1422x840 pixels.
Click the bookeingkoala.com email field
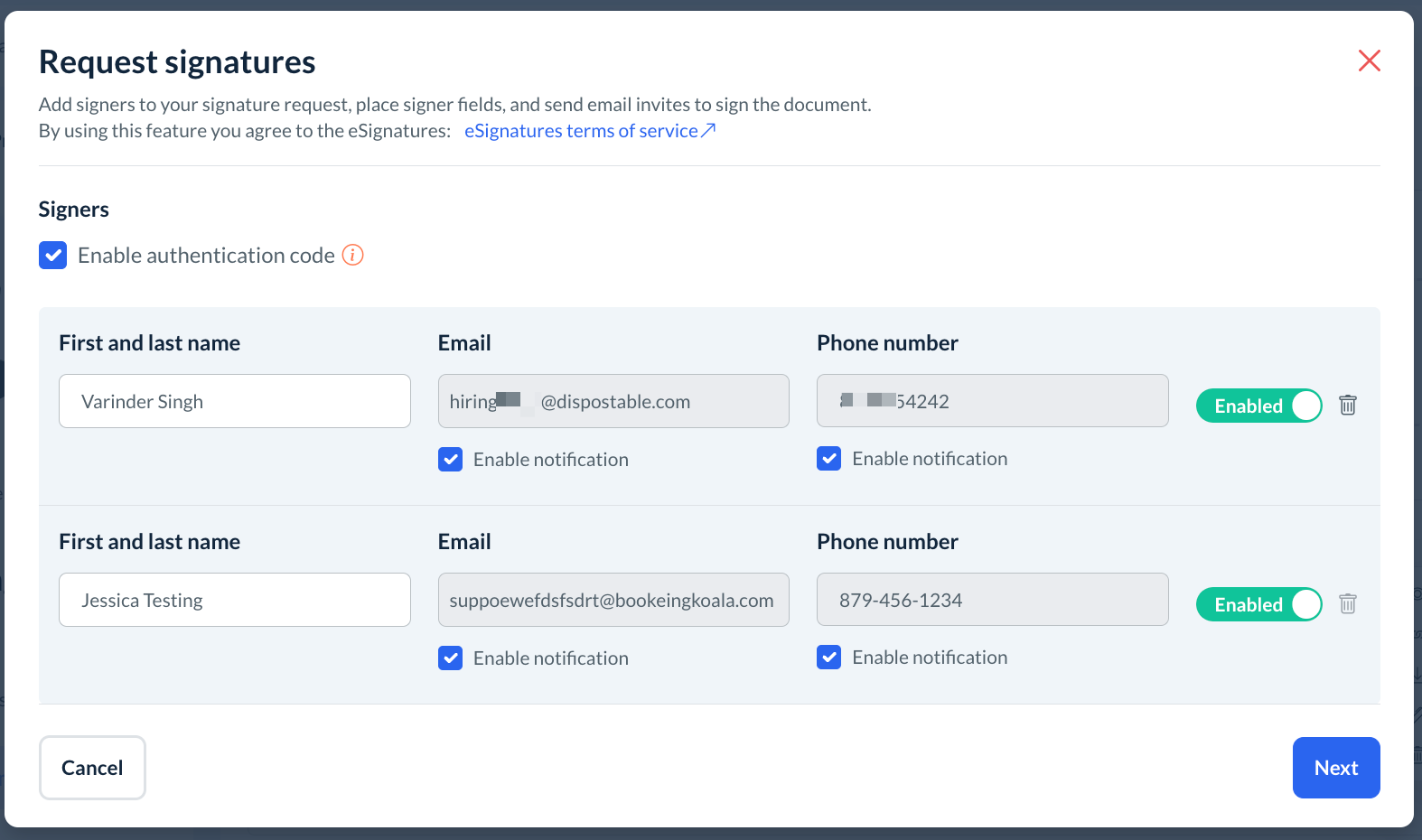click(613, 600)
